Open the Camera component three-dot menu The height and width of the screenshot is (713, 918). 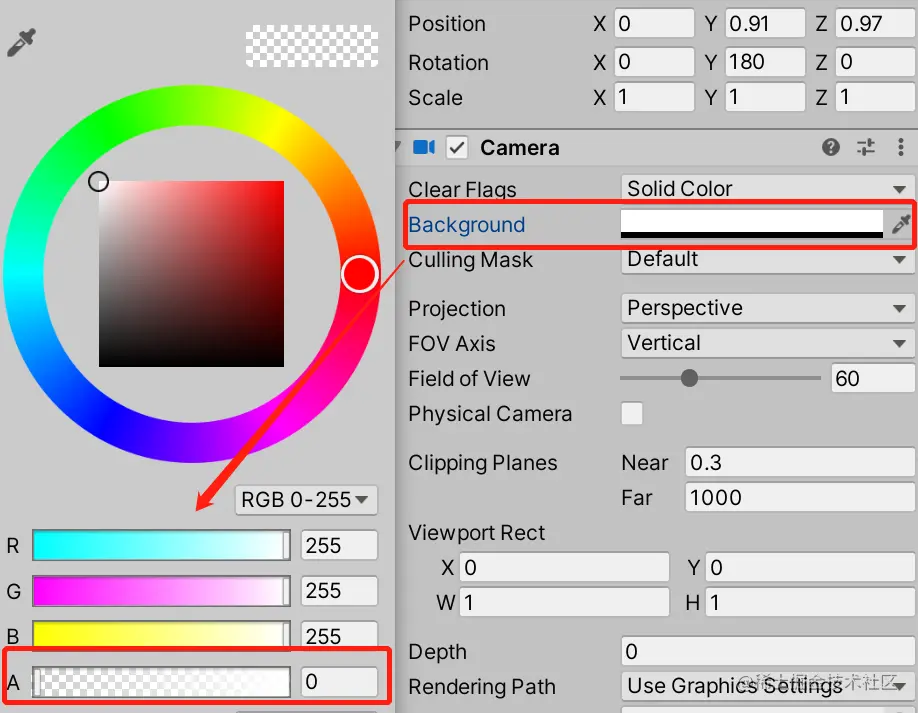[x=900, y=147]
